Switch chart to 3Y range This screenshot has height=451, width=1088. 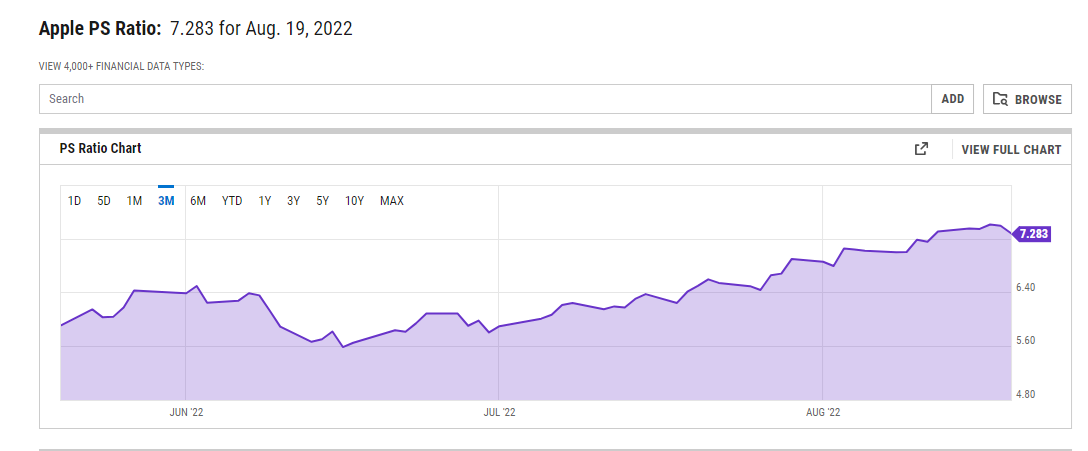pyautogui.click(x=294, y=201)
